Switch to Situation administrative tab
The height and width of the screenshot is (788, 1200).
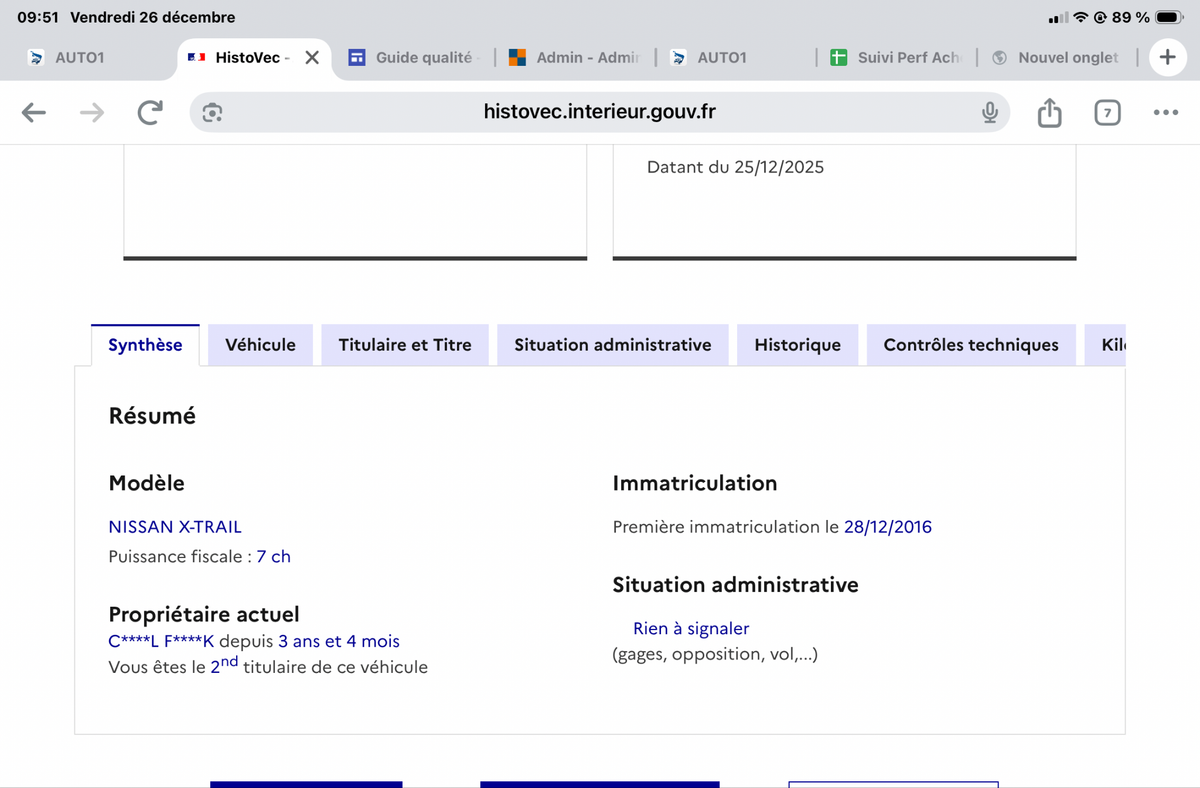pyautogui.click(x=612, y=345)
